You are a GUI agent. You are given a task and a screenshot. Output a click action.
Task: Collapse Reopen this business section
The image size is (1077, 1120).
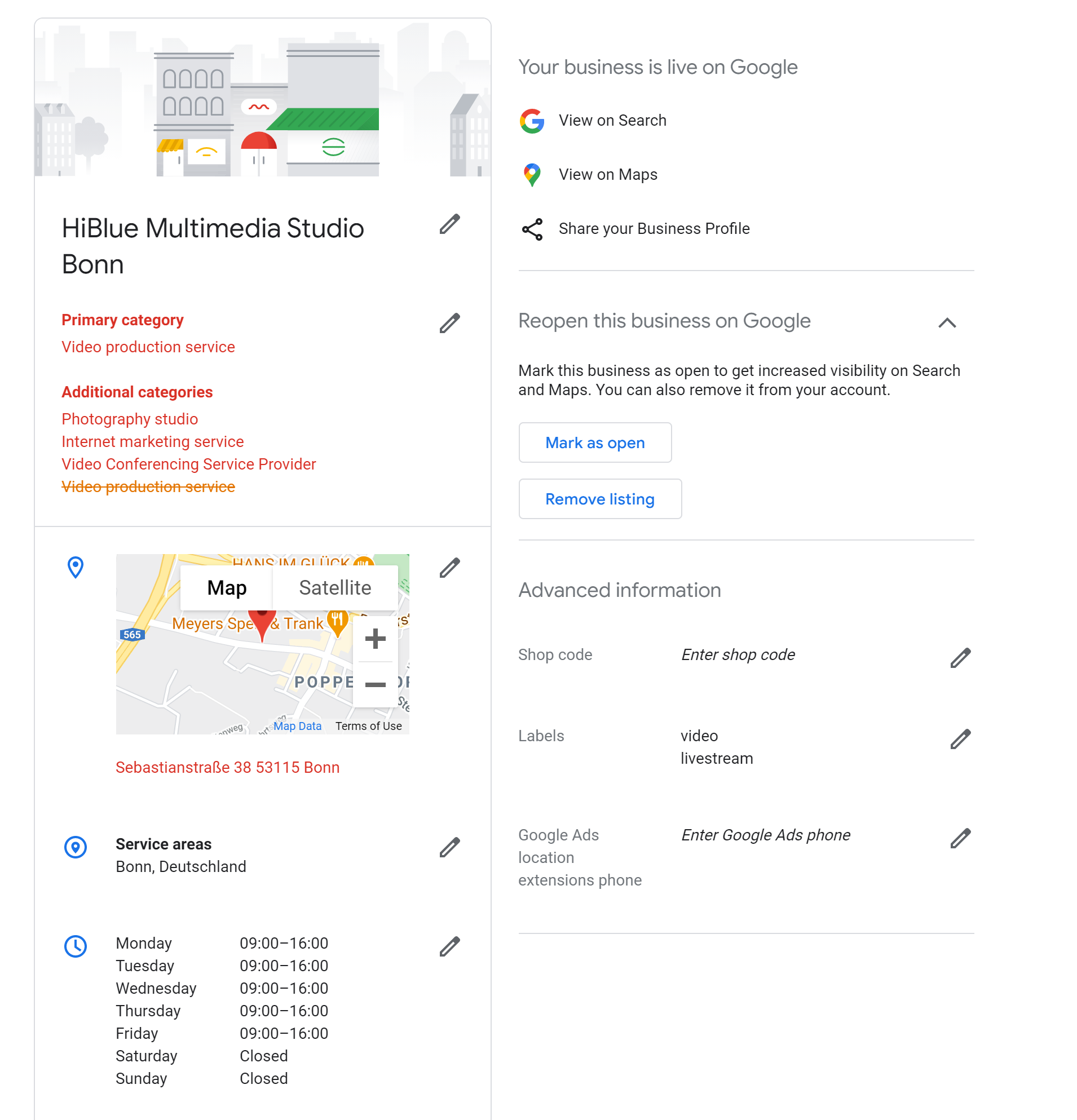click(x=947, y=323)
